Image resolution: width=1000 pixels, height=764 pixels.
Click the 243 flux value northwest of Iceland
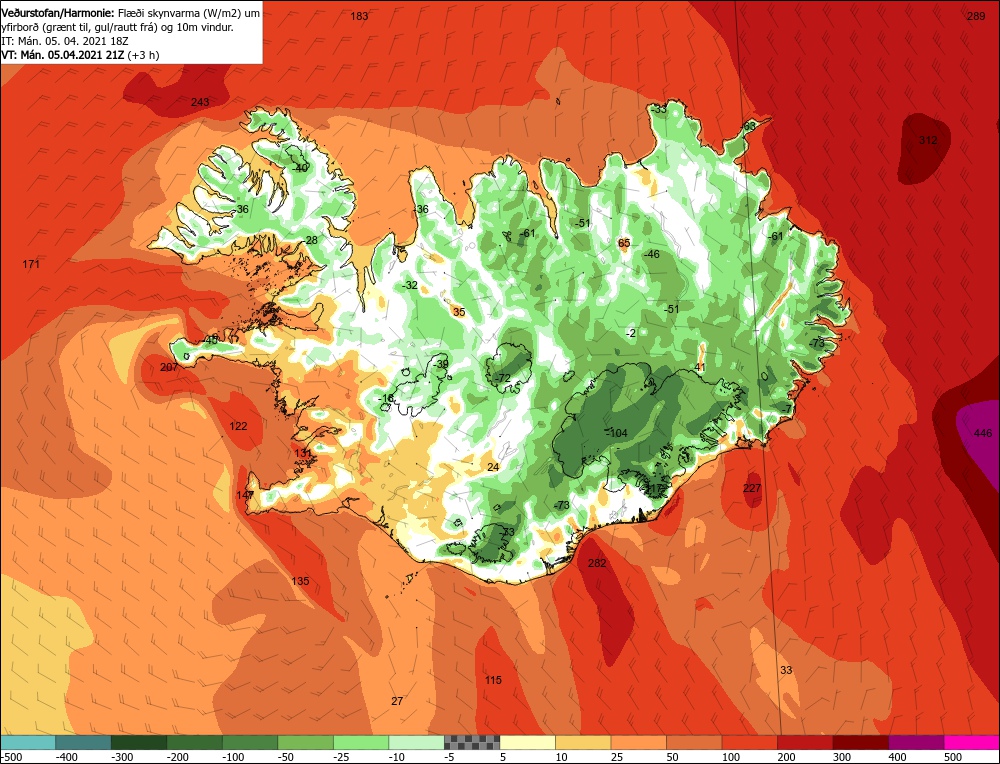[200, 102]
